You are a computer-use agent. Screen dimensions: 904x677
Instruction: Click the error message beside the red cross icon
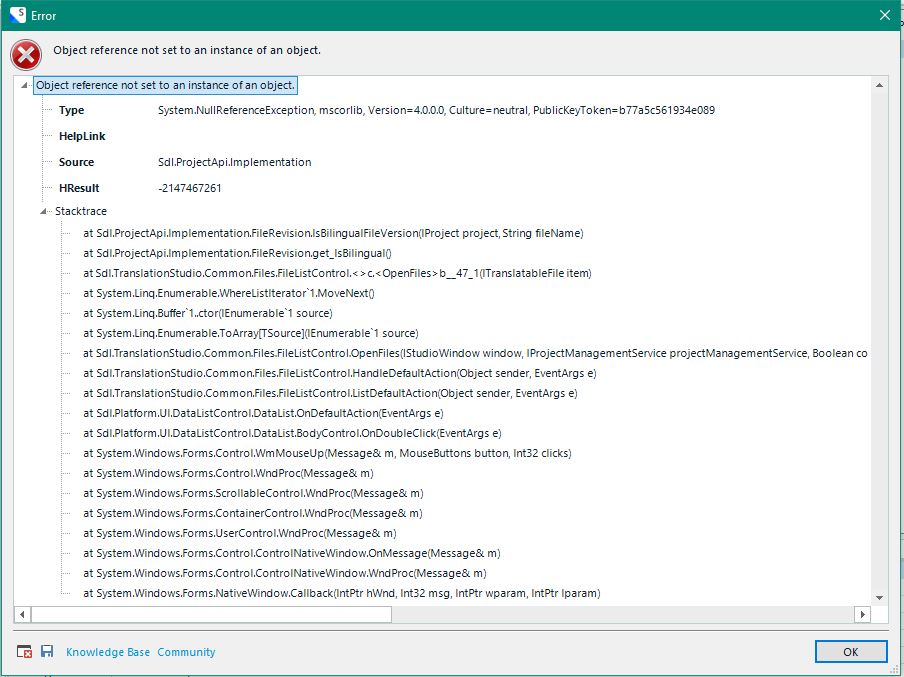187,50
